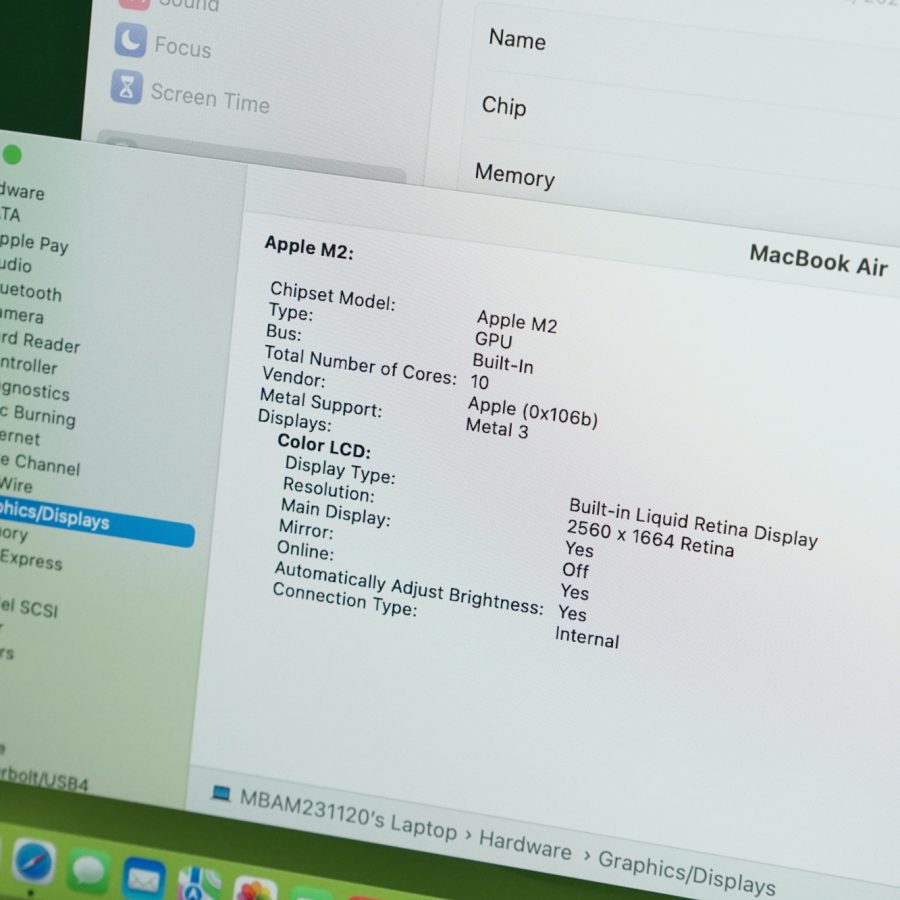
Task: Click the Internal connection type value
Action: 587,638
